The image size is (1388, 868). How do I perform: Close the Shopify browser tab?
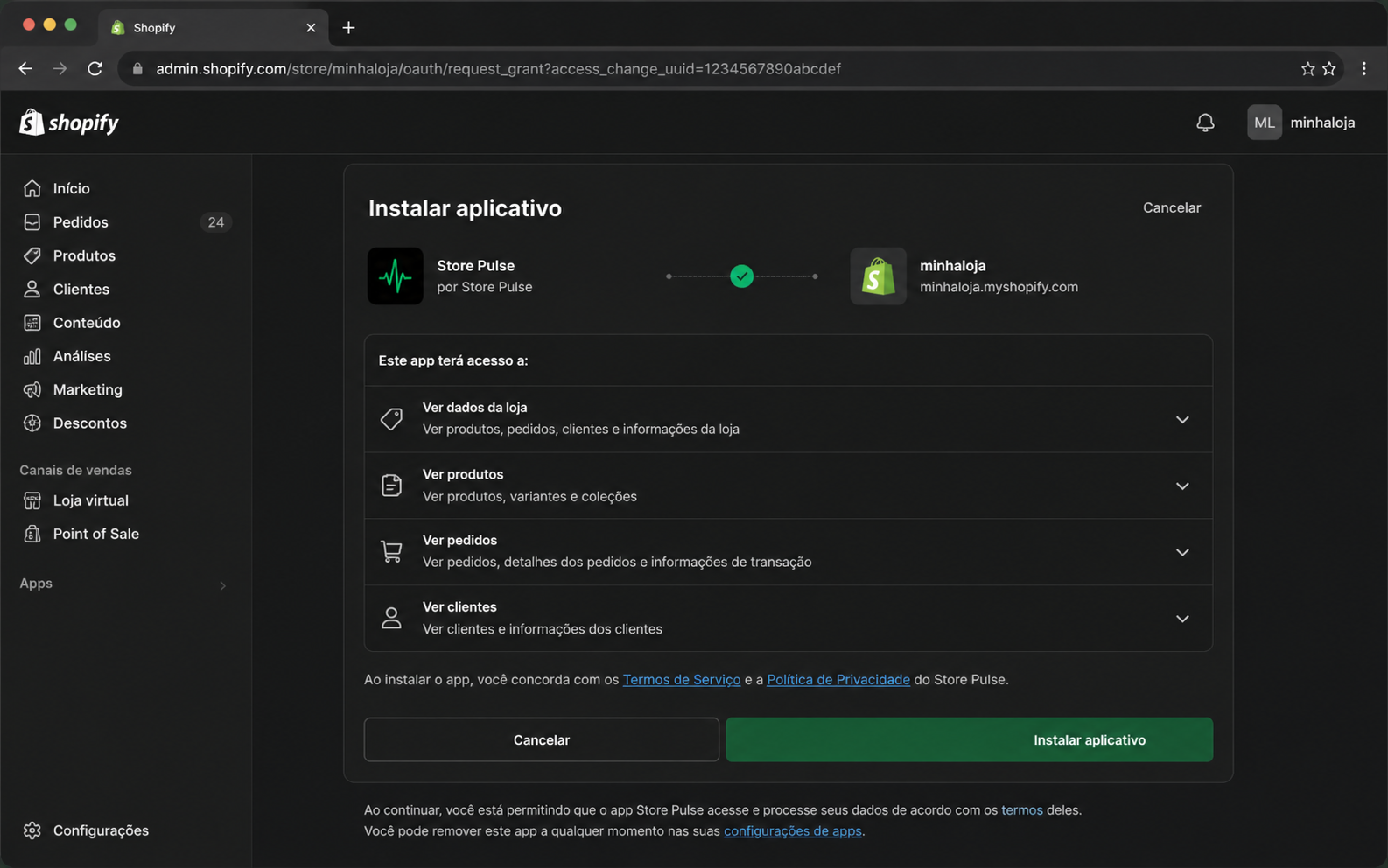(311, 28)
